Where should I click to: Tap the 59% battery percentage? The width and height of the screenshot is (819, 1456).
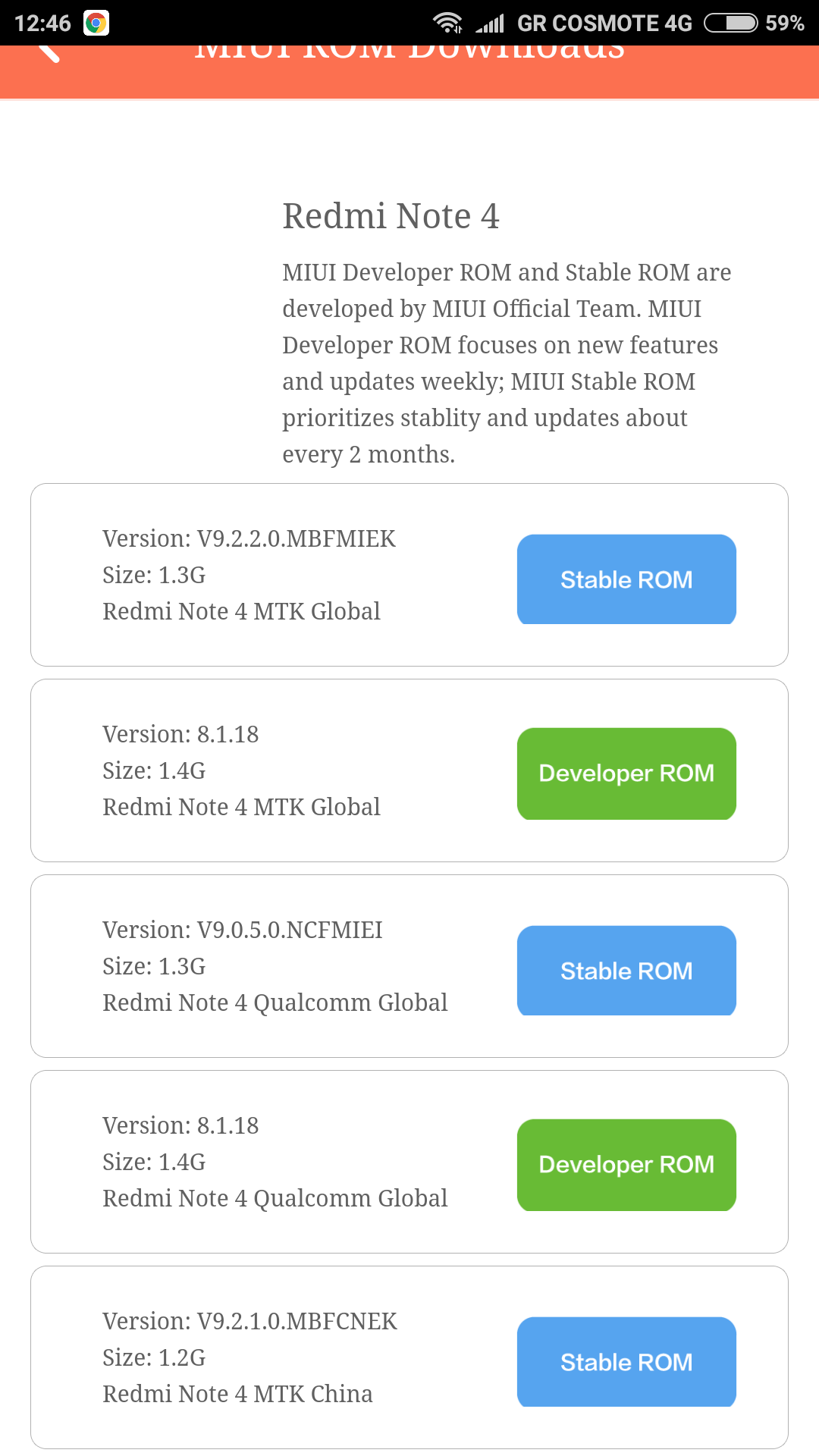pyautogui.click(x=784, y=23)
